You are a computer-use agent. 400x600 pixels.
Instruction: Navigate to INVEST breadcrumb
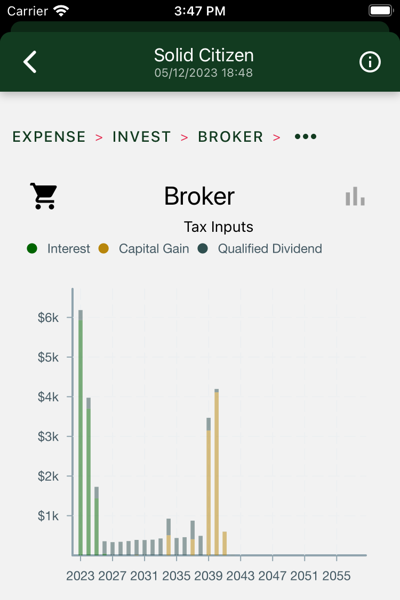click(x=141, y=137)
